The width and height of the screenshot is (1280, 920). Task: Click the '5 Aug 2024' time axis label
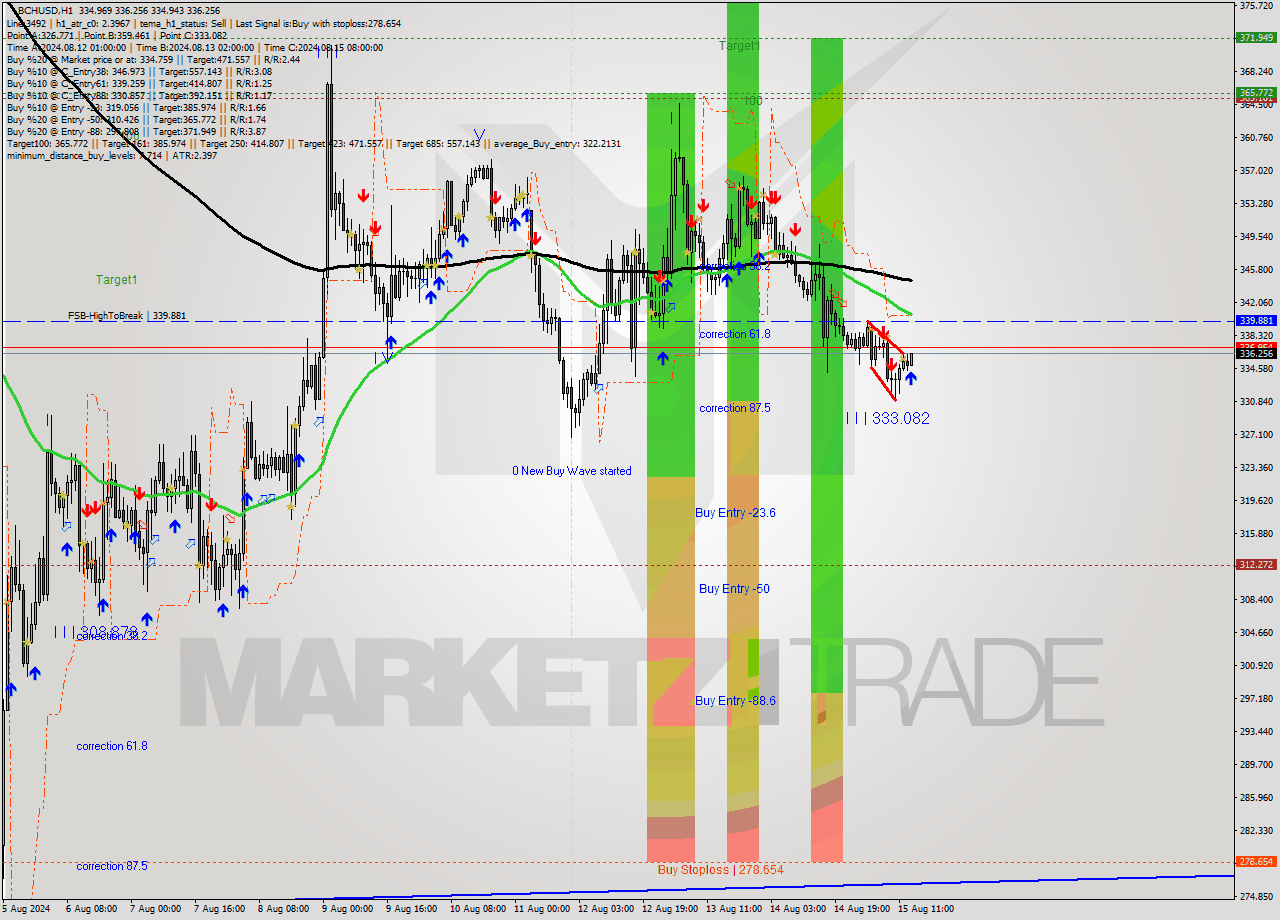tap(28, 909)
